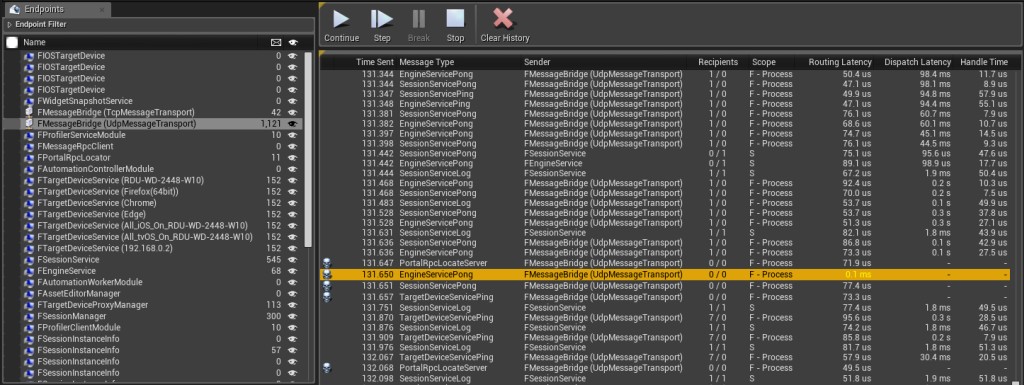
Task: Toggle visibility of FMessageBridge (TcpMessageTransport)
Action: pyautogui.click(x=293, y=112)
